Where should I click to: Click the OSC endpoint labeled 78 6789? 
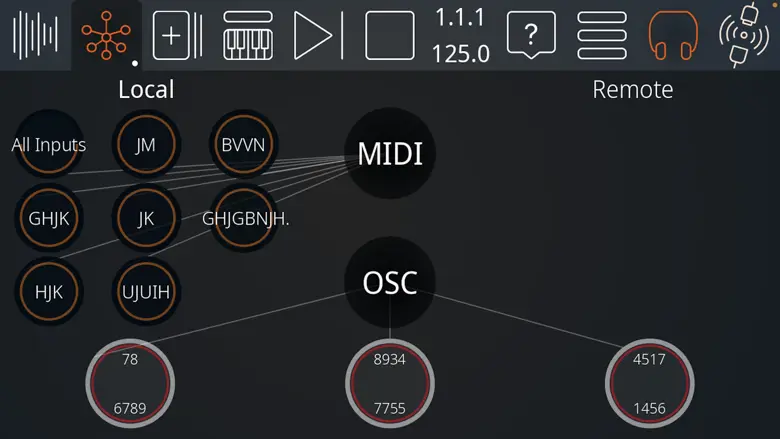pyautogui.click(x=130, y=383)
